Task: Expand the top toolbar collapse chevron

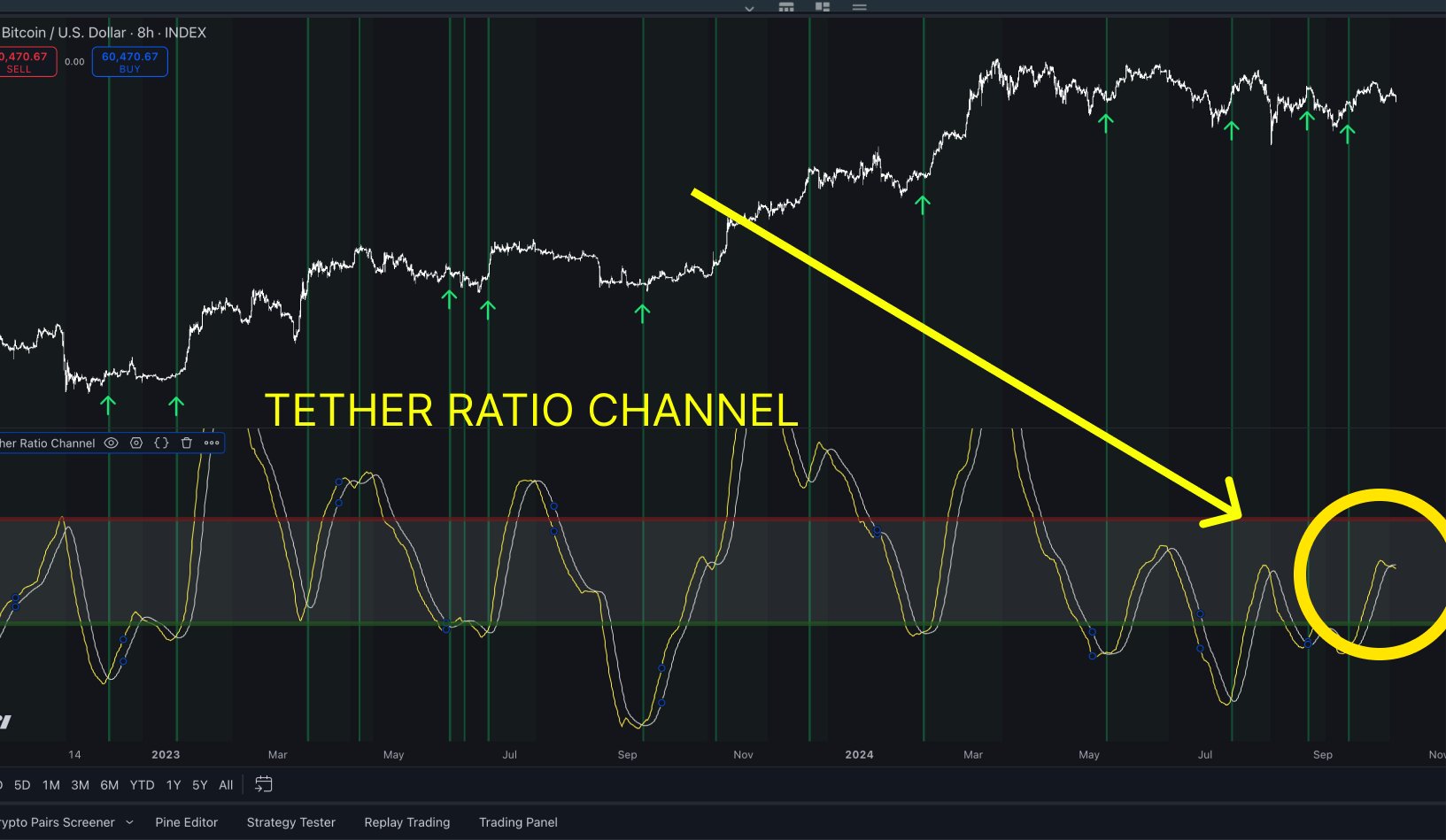Action: pos(749,8)
